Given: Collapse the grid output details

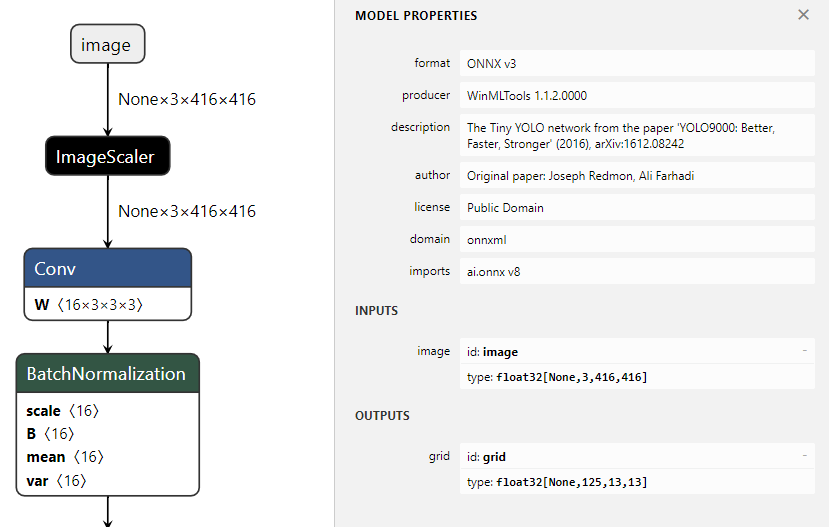Looking at the screenshot, I should (804, 457).
